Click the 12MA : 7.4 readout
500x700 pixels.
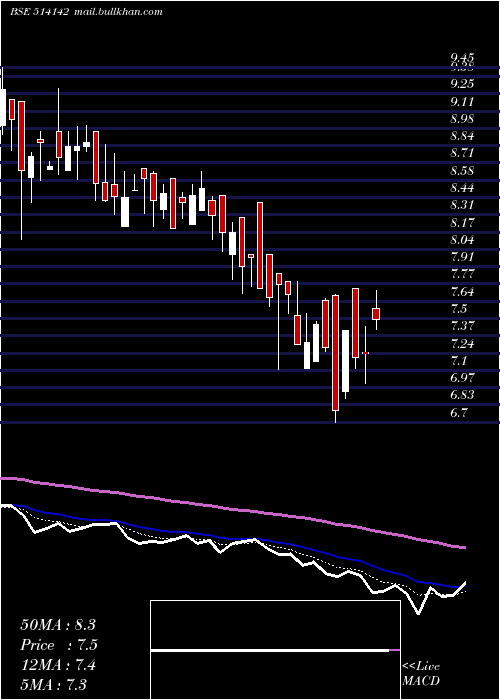[x=57, y=665]
